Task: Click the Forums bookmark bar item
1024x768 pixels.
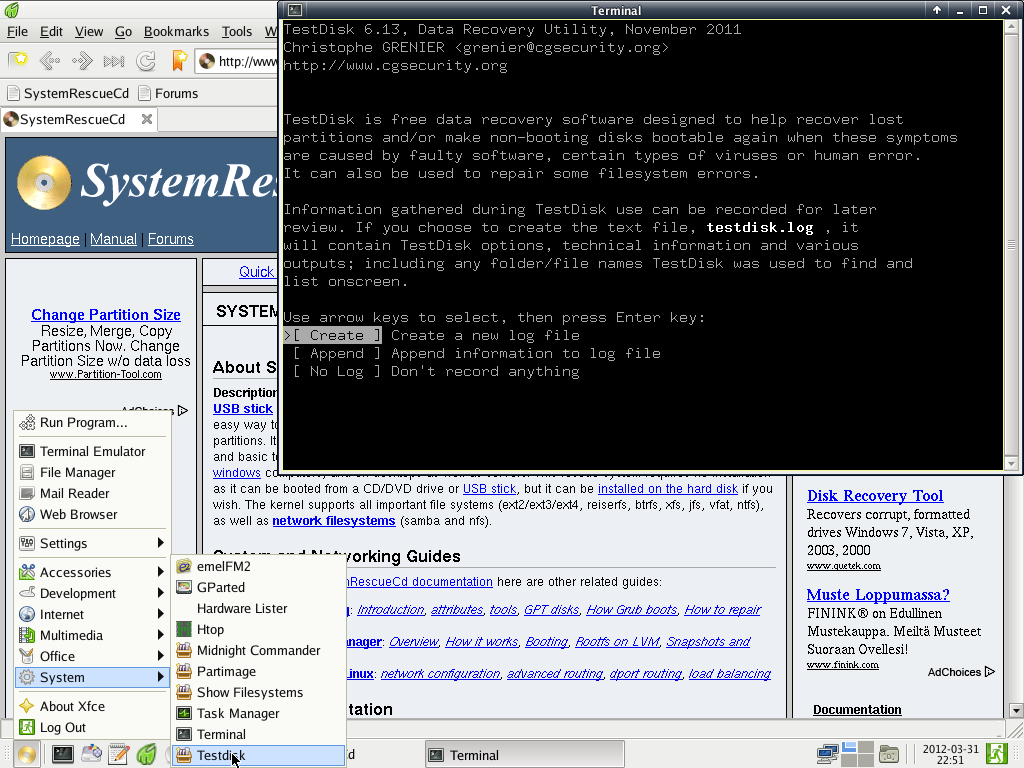Action: (x=168, y=93)
